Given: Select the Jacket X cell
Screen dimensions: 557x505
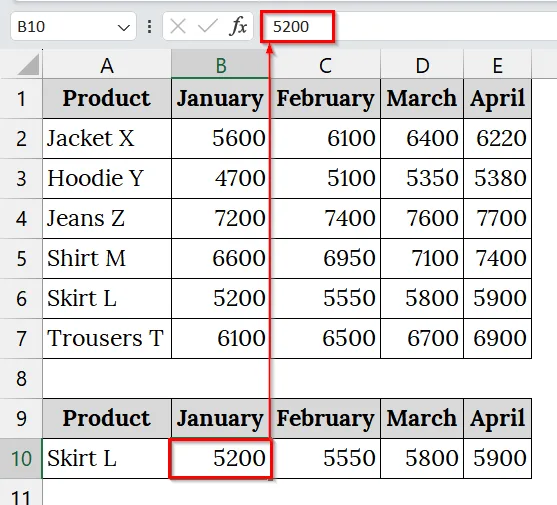Looking at the screenshot, I should (107, 139).
